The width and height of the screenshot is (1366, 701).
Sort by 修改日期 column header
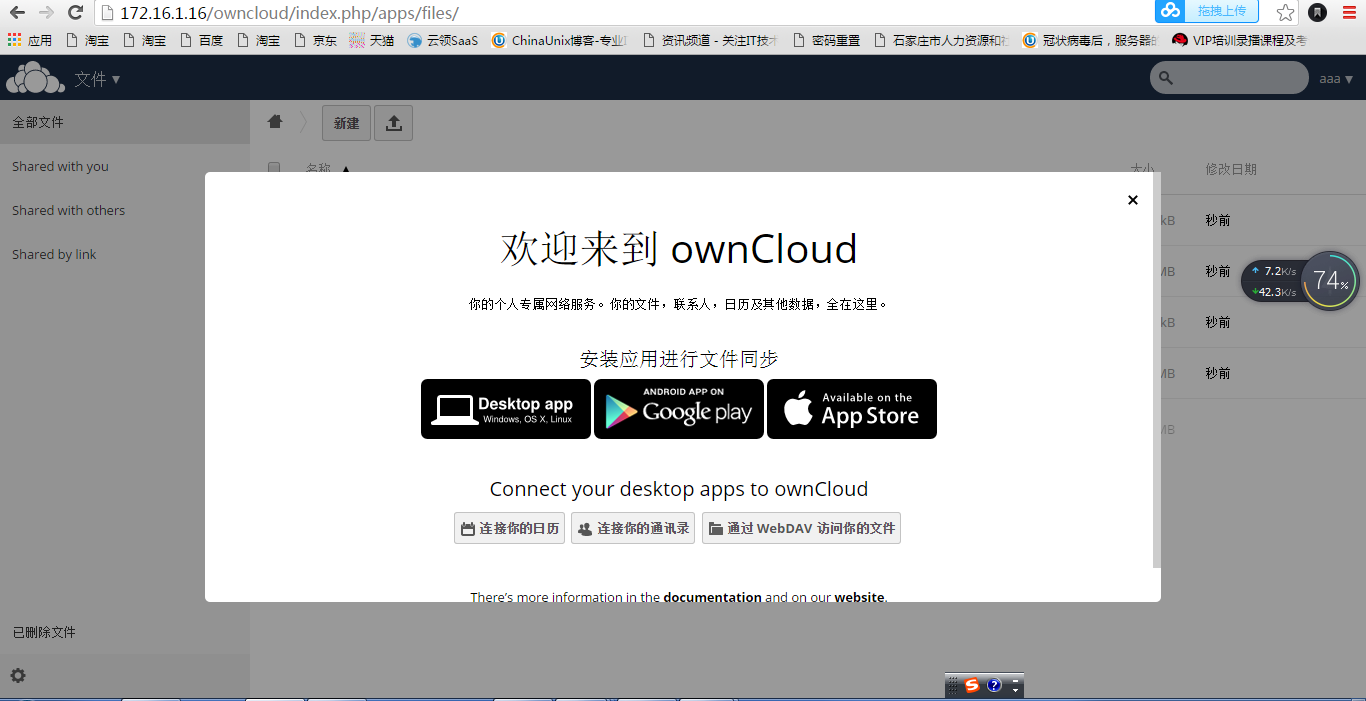[1231, 169]
